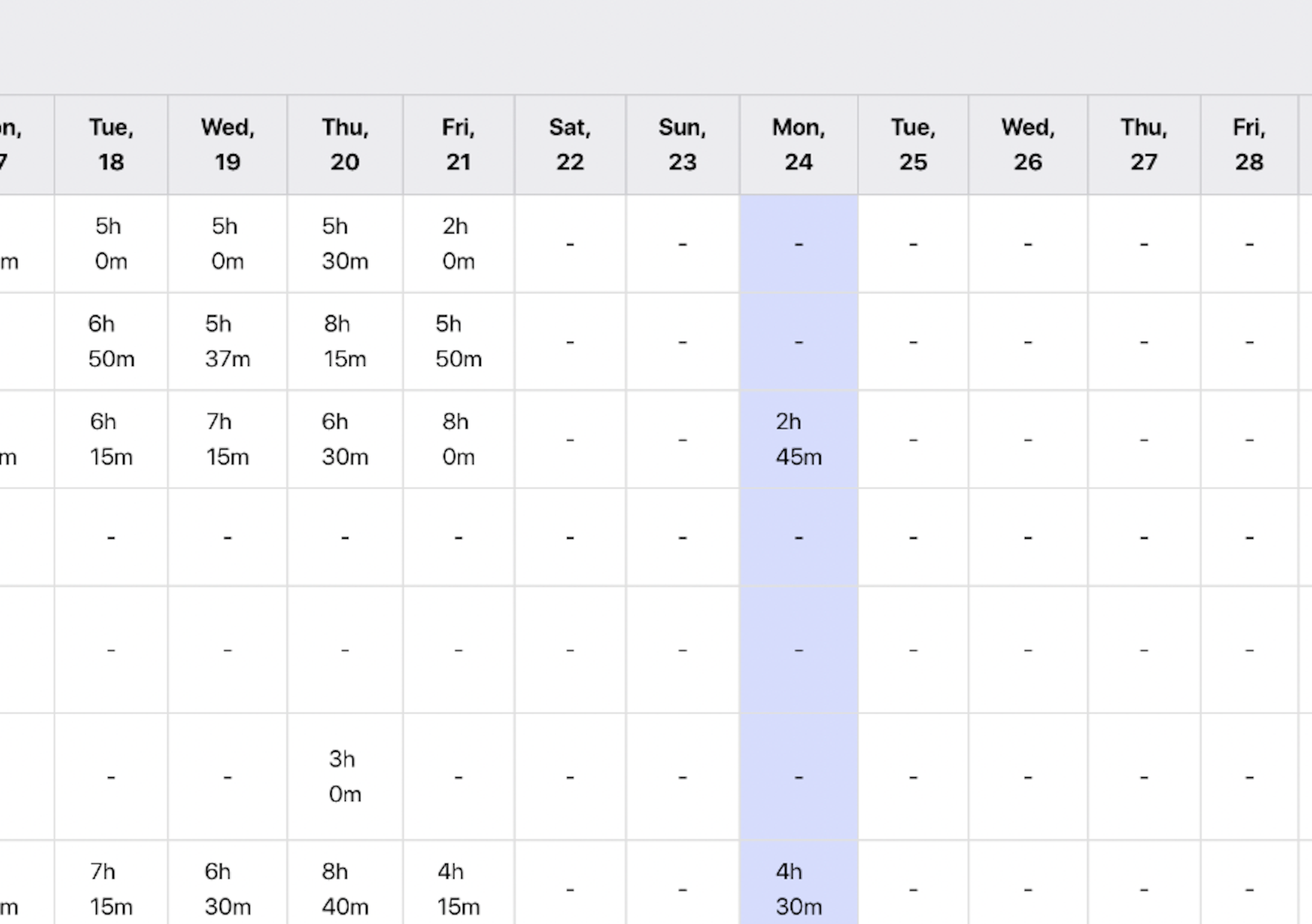The image size is (1312, 924).
Task: Click the Thu, 27 column header
Action: [x=1144, y=145]
